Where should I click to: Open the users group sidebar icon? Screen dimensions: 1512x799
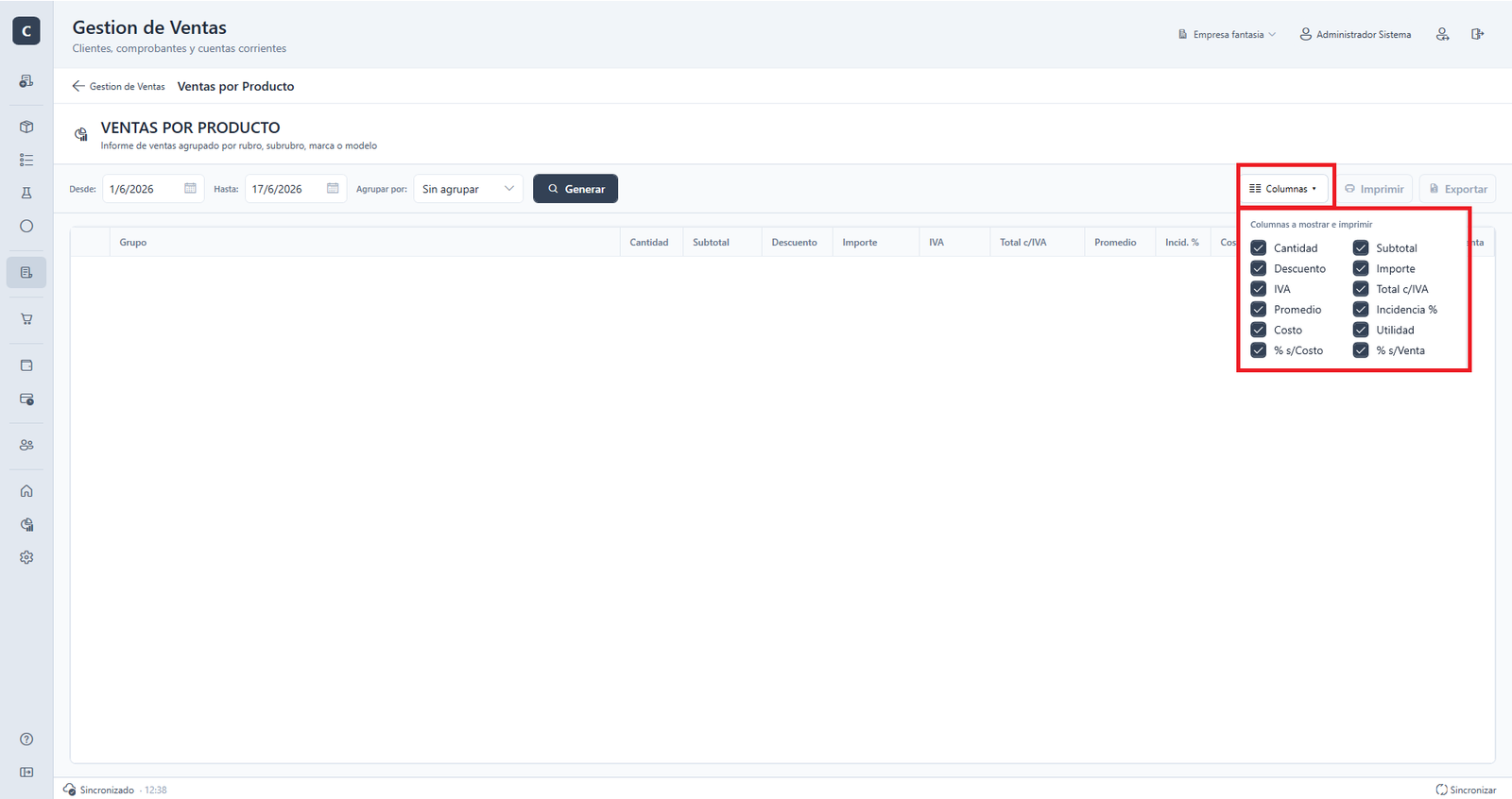26,445
